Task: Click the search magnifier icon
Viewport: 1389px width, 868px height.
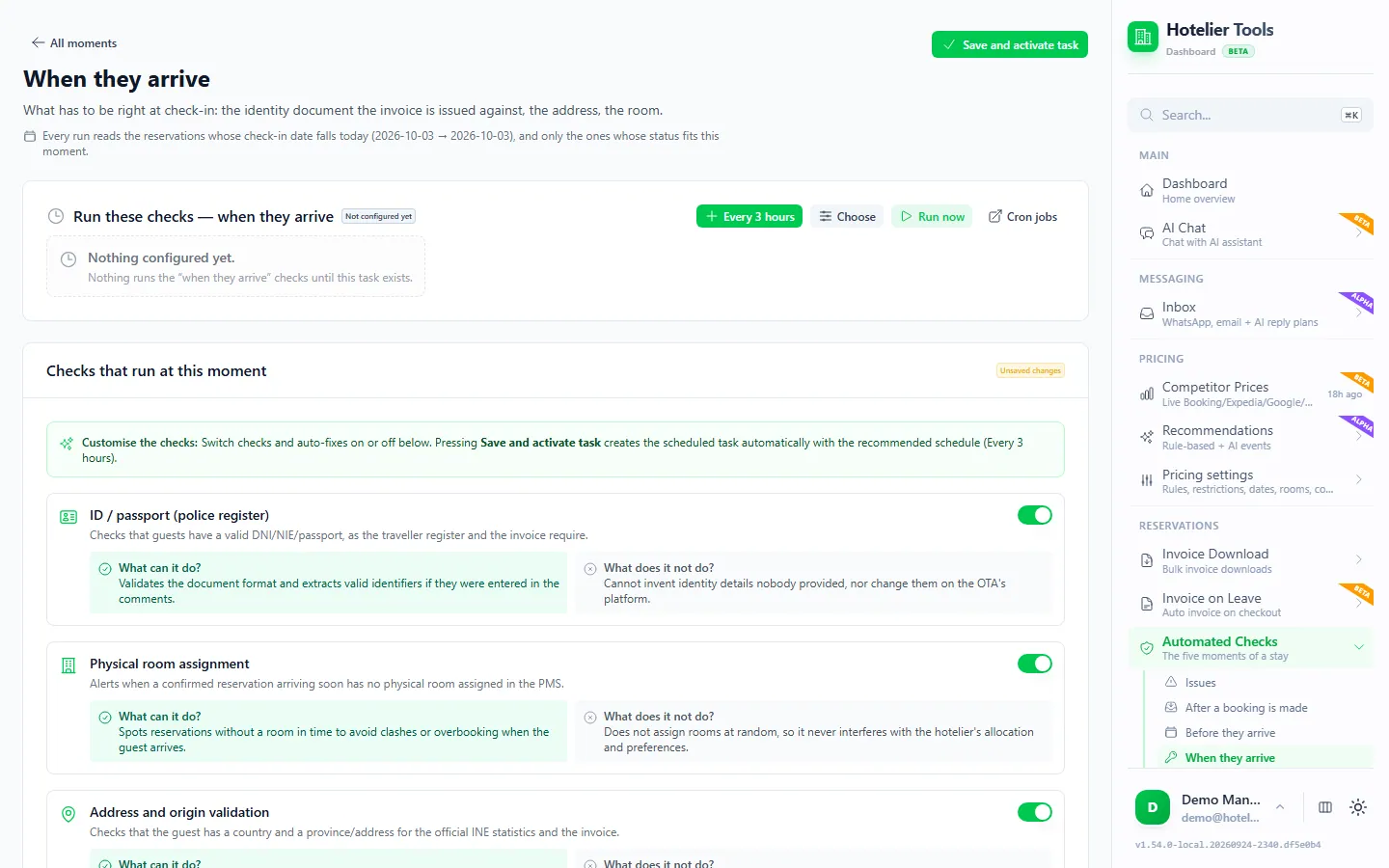Action: click(1147, 115)
